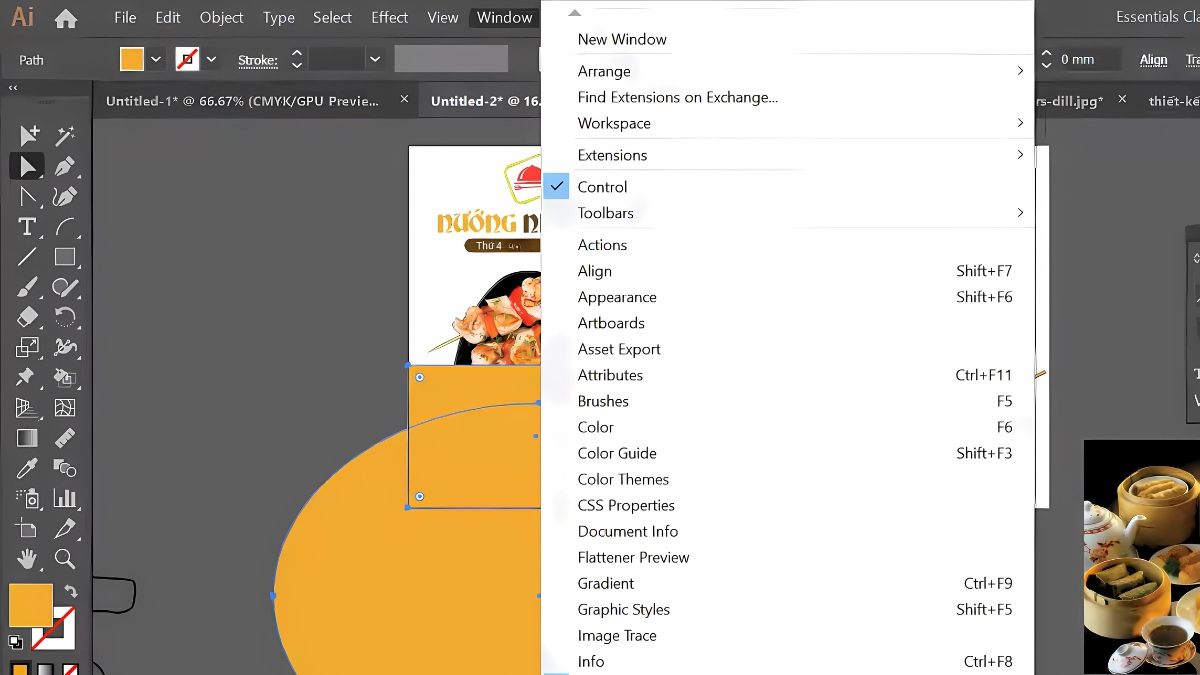Open the Essentials workspace switcher
Viewport: 1200px width, 675px height.
click(1157, 17)
